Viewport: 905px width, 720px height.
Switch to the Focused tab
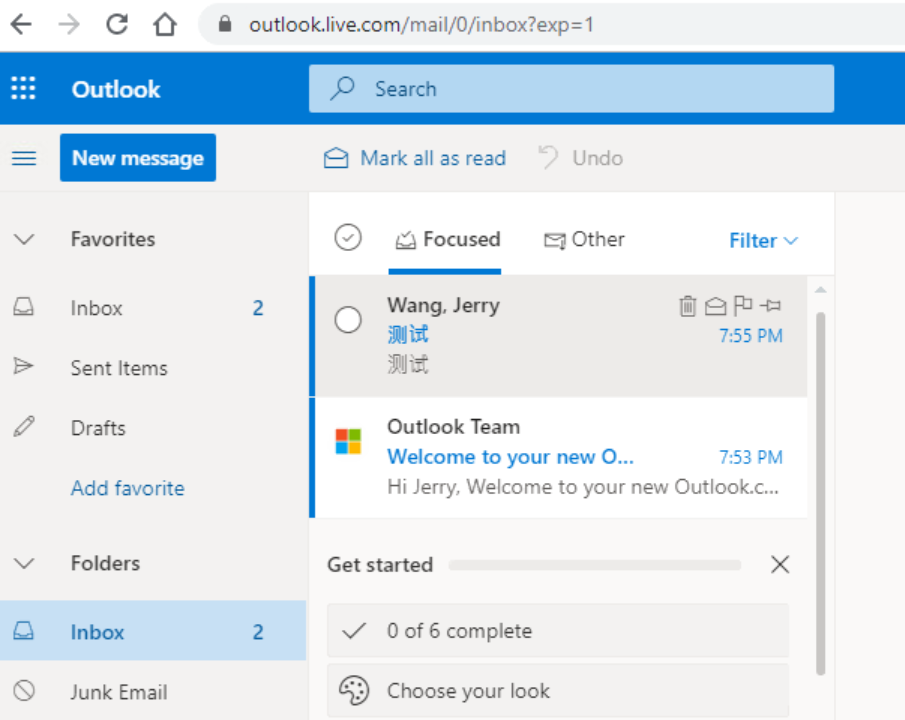[x=447, y=239]
